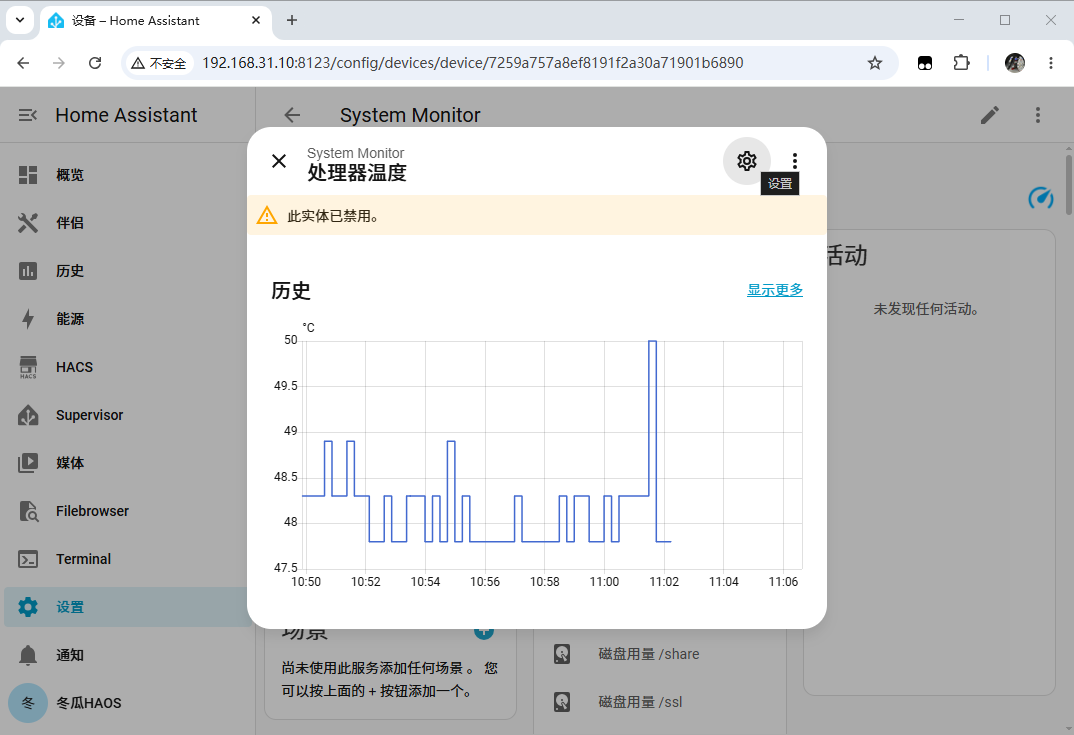This screenshot has width=1074, height=735.
Task: Open Supervisor in the sidebar
Action: (127, 414)
